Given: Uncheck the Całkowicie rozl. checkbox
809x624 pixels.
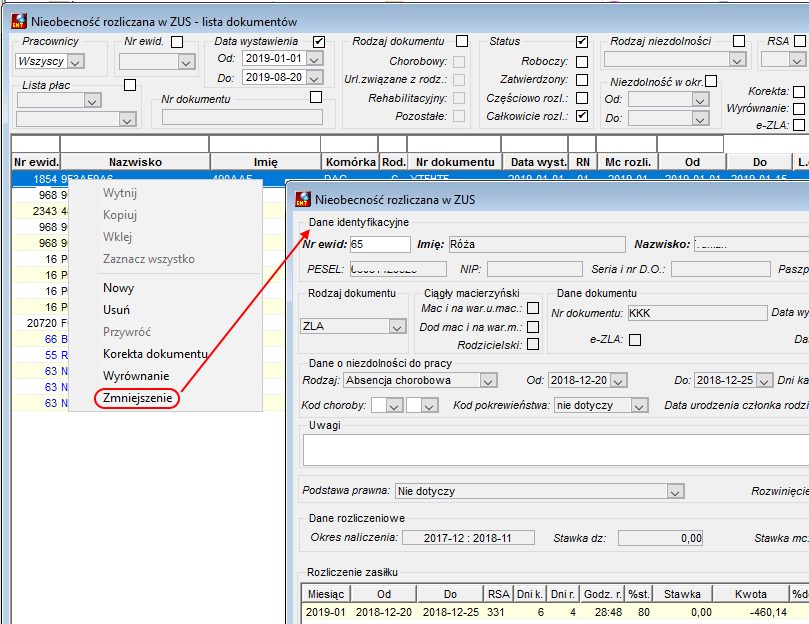Looking at the screenshot, I should point(582,116).
